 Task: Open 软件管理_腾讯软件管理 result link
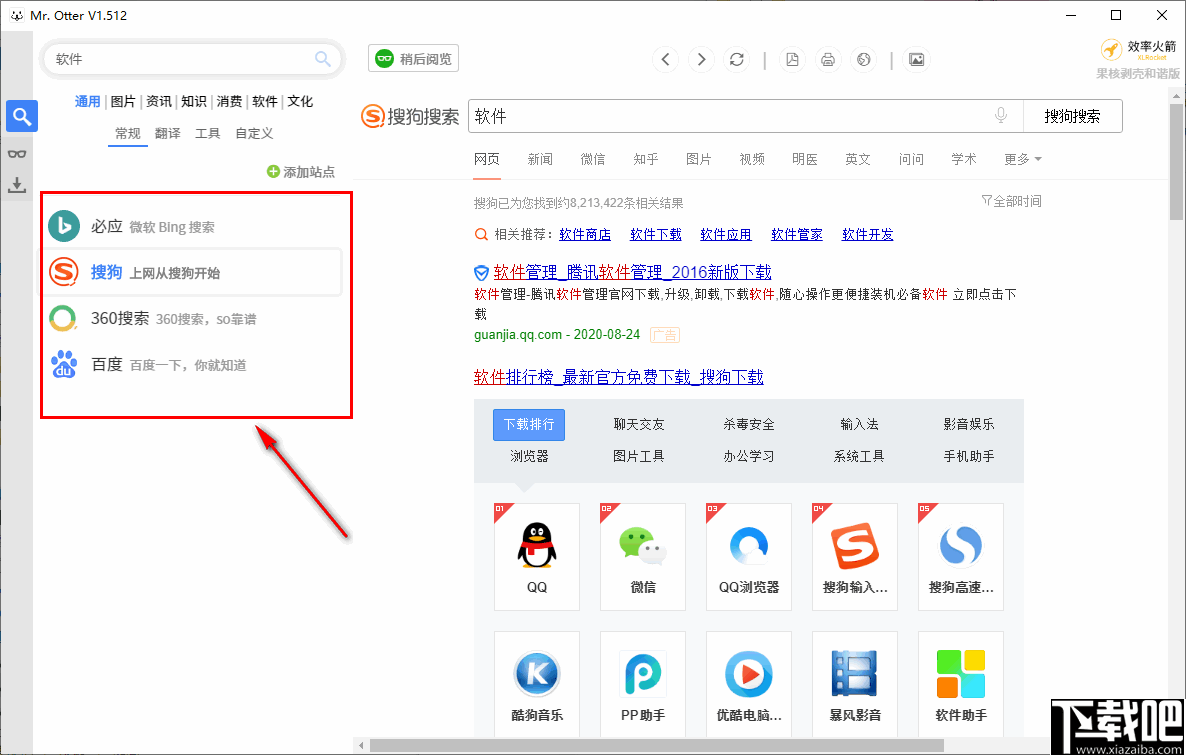click(632, 272)
